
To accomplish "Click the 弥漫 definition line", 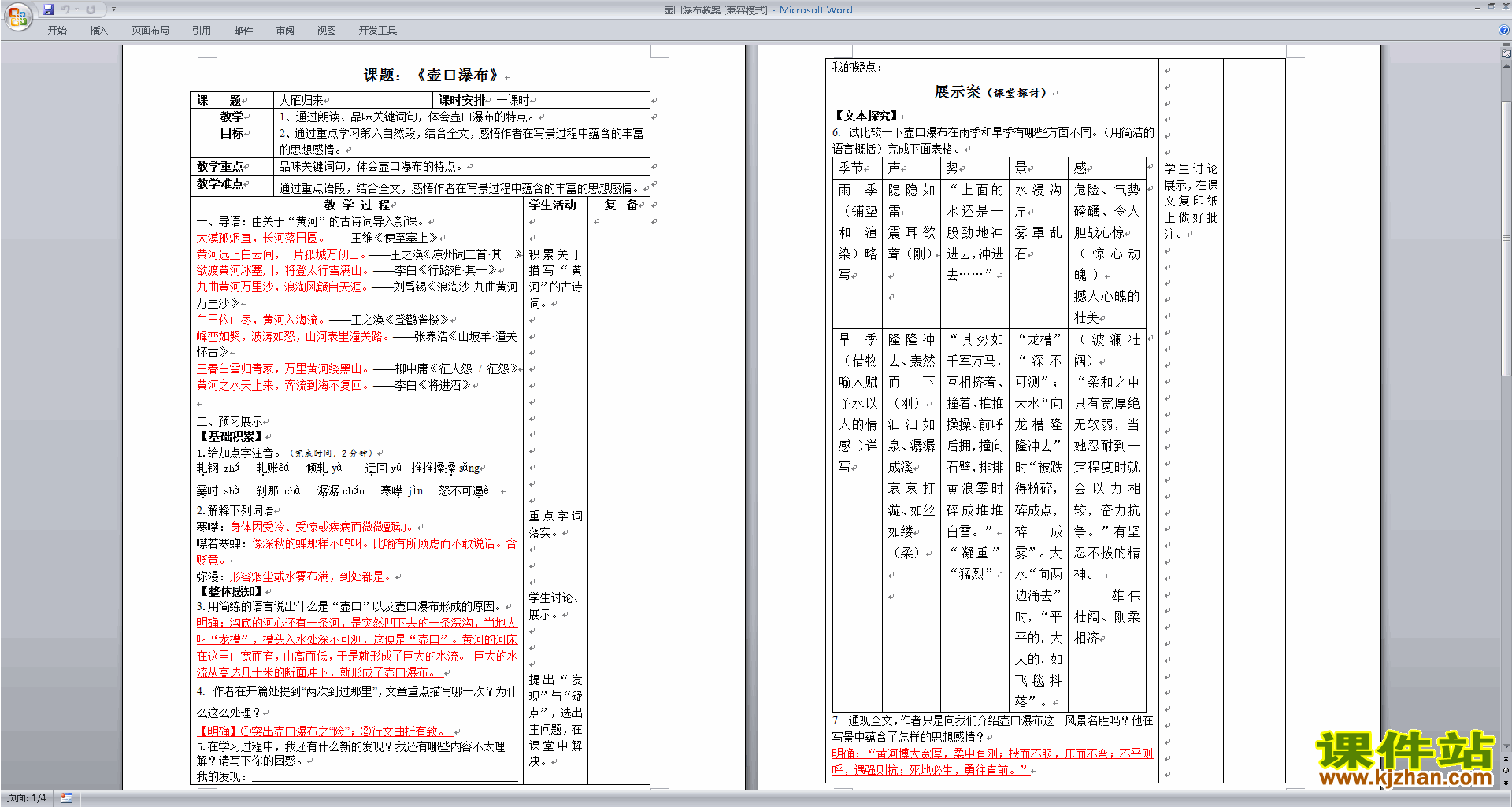I will (295, 576).
